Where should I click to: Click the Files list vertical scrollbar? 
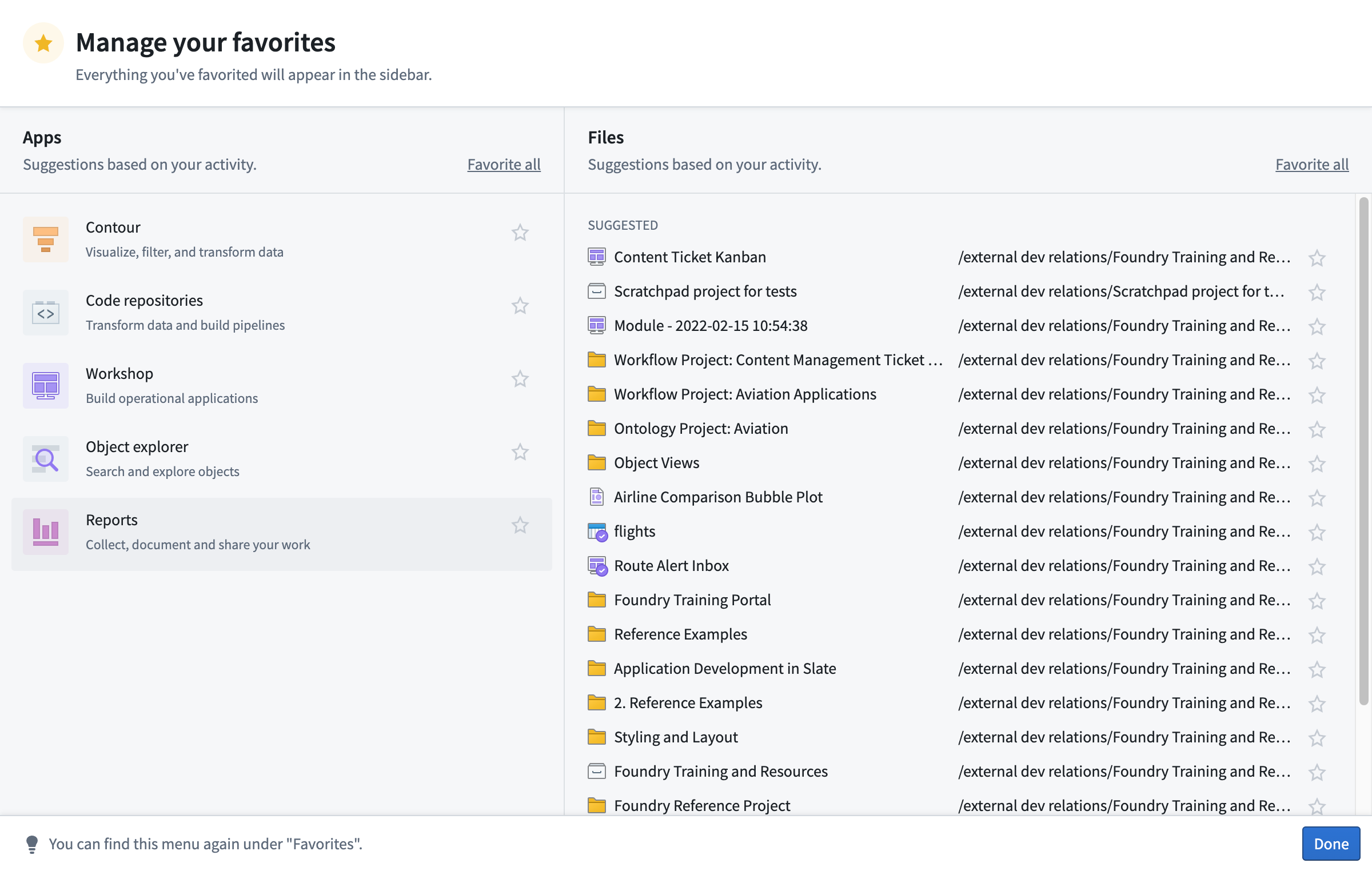pos(1363,452)
